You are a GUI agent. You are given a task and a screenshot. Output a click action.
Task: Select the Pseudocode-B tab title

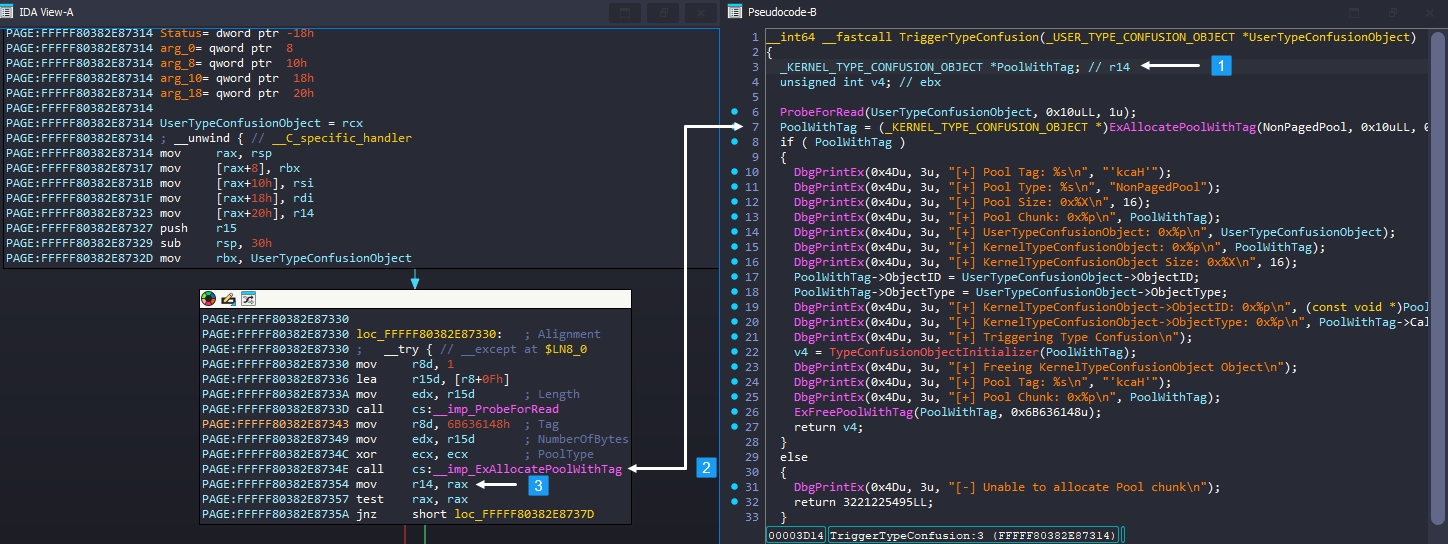pos(782,12)
